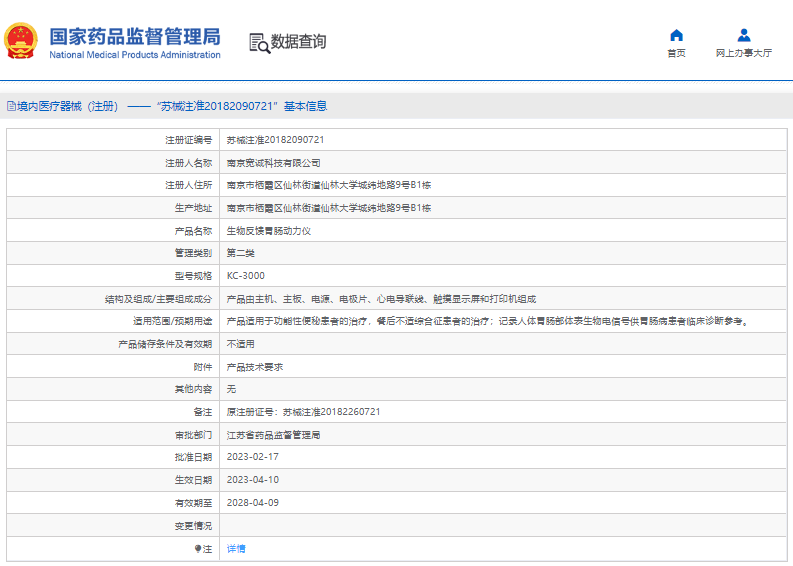793x566 pixels.
Task: Click the bullet icon next to 注
Action: (198, 549)
